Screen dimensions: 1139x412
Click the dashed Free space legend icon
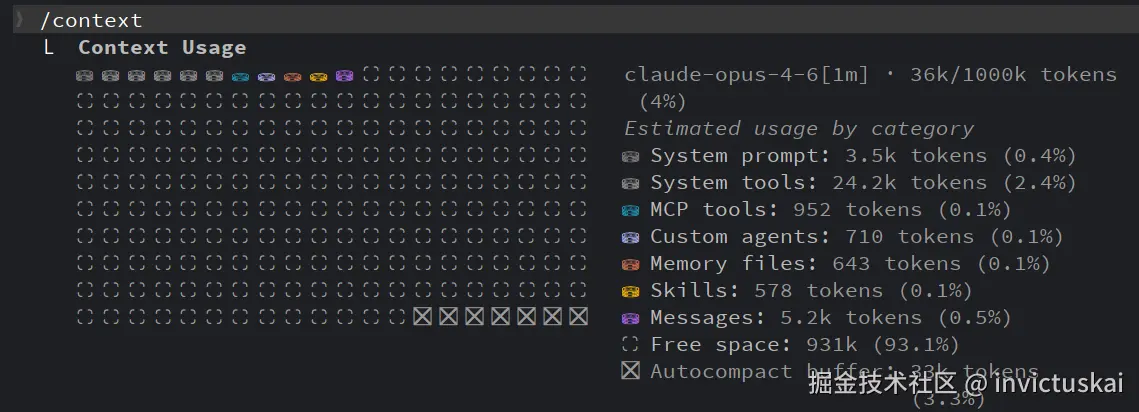point(631,345)
